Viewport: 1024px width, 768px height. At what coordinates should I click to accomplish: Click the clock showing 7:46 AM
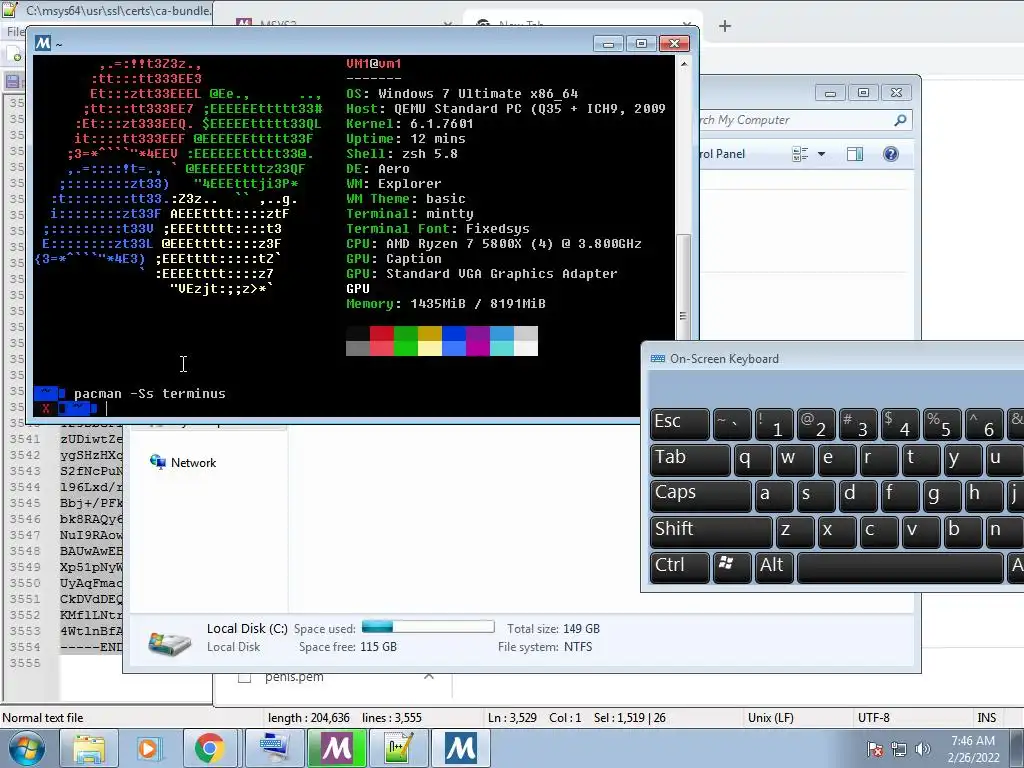pyautogui.click(x=972, y=741)
